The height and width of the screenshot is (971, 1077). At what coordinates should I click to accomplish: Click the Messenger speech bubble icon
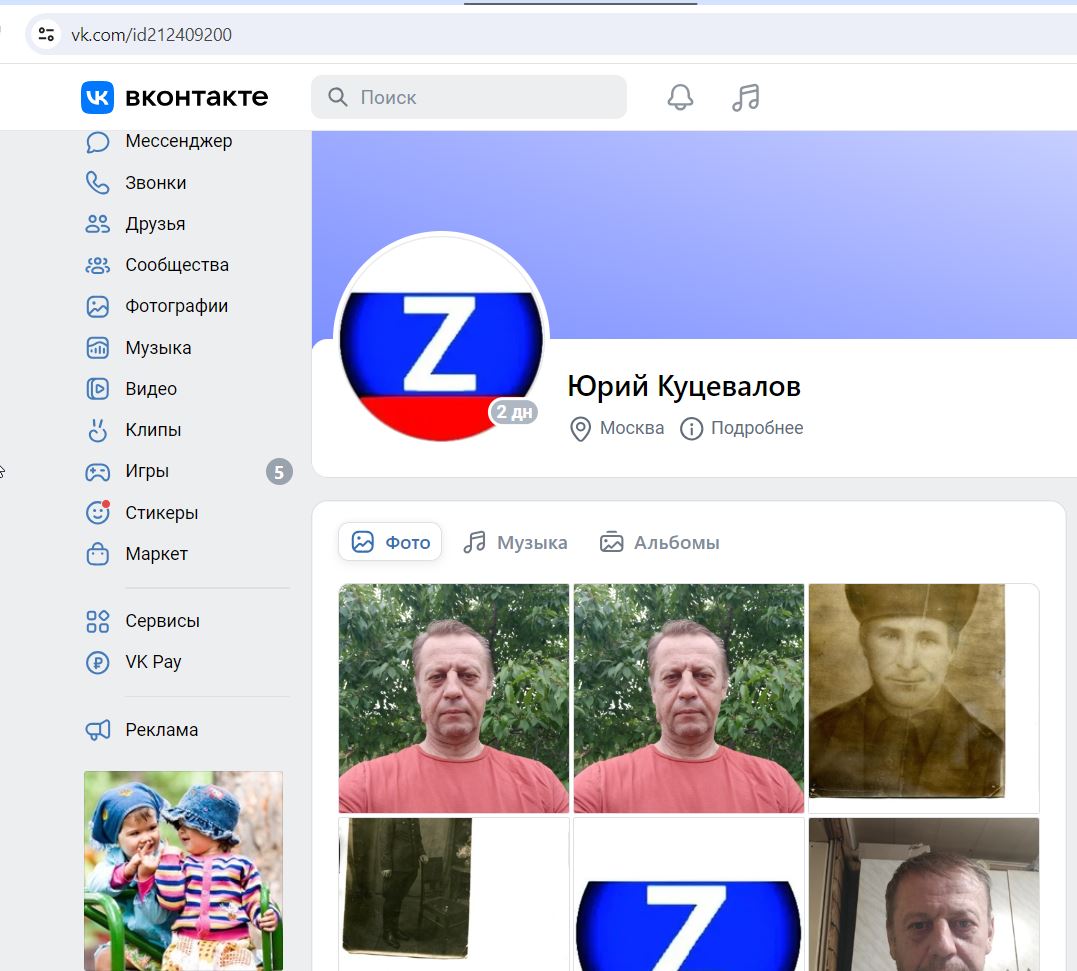pyautogui.click(x=98, y=141)
